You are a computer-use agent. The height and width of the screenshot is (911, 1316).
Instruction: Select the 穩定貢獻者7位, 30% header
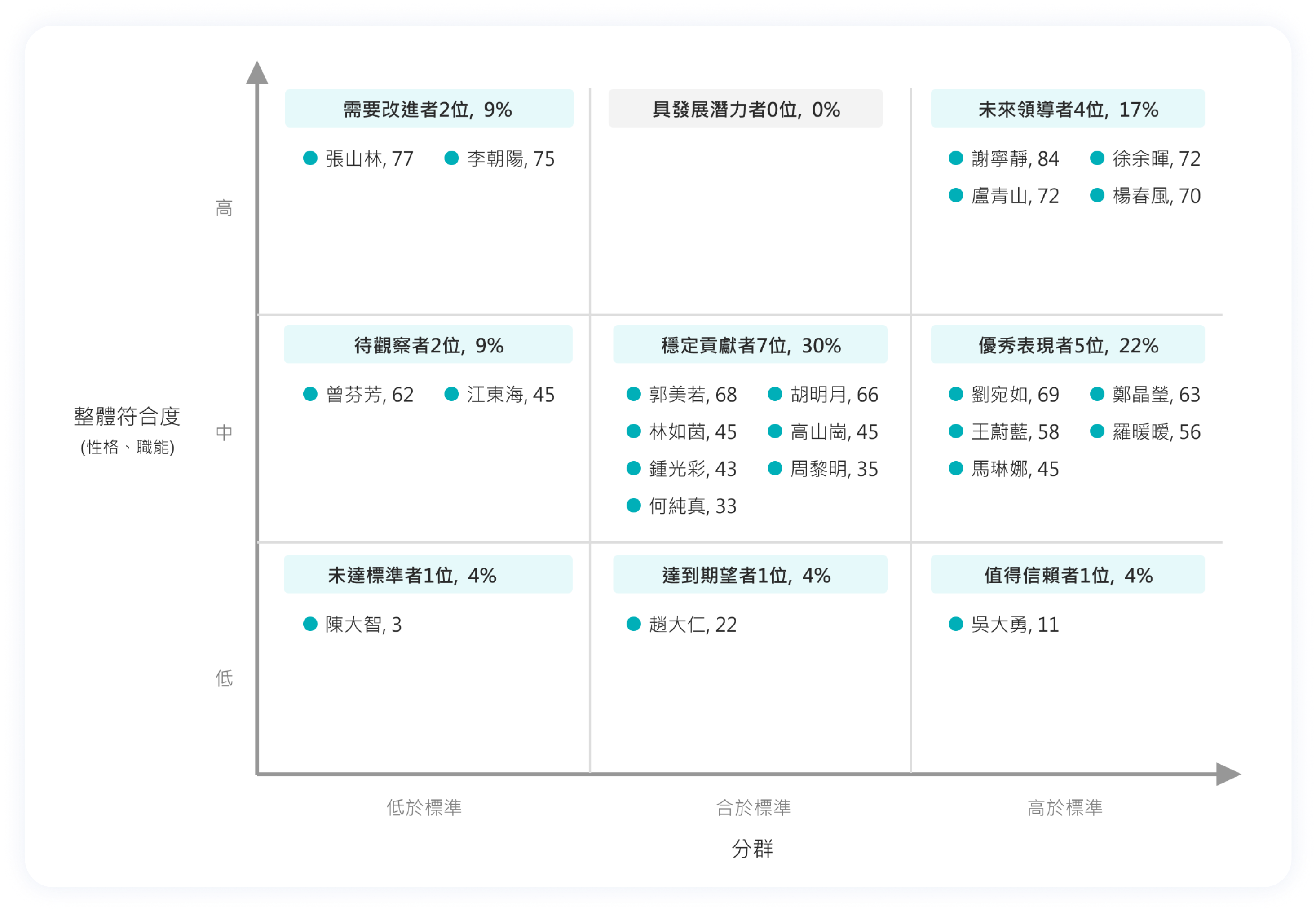(750, 344)
